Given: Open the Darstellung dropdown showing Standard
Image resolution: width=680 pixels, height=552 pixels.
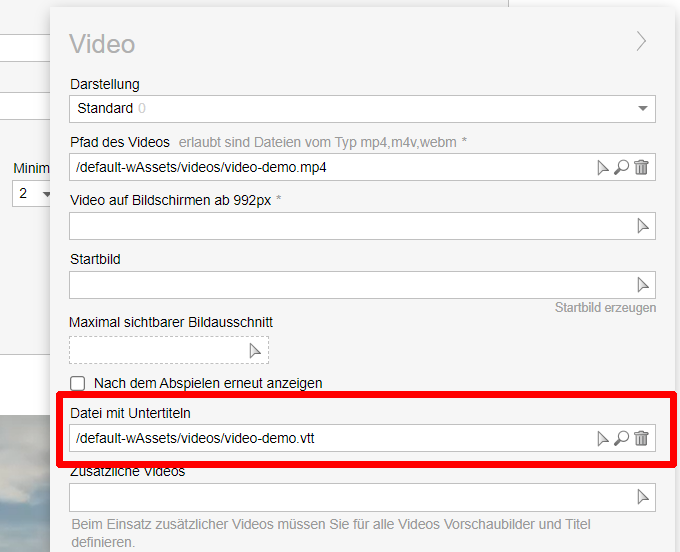Looking at the screenshot, I should [x=362, y=108].
